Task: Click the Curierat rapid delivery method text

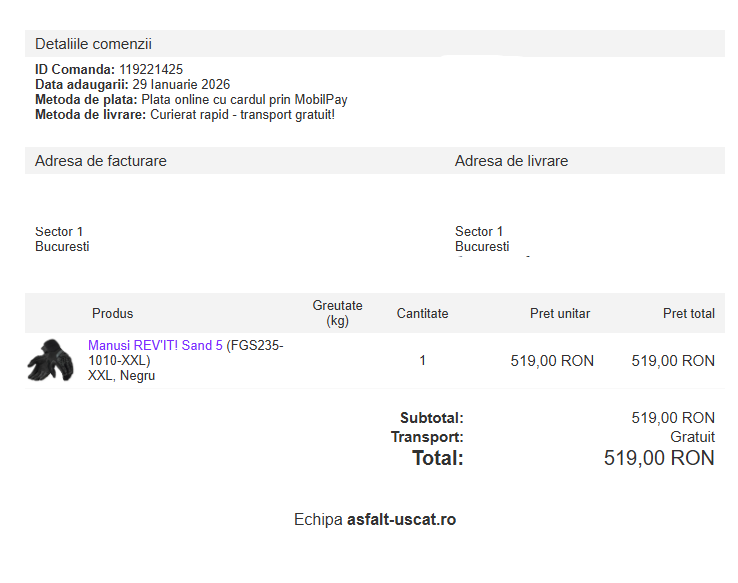Action: [242, 115]
